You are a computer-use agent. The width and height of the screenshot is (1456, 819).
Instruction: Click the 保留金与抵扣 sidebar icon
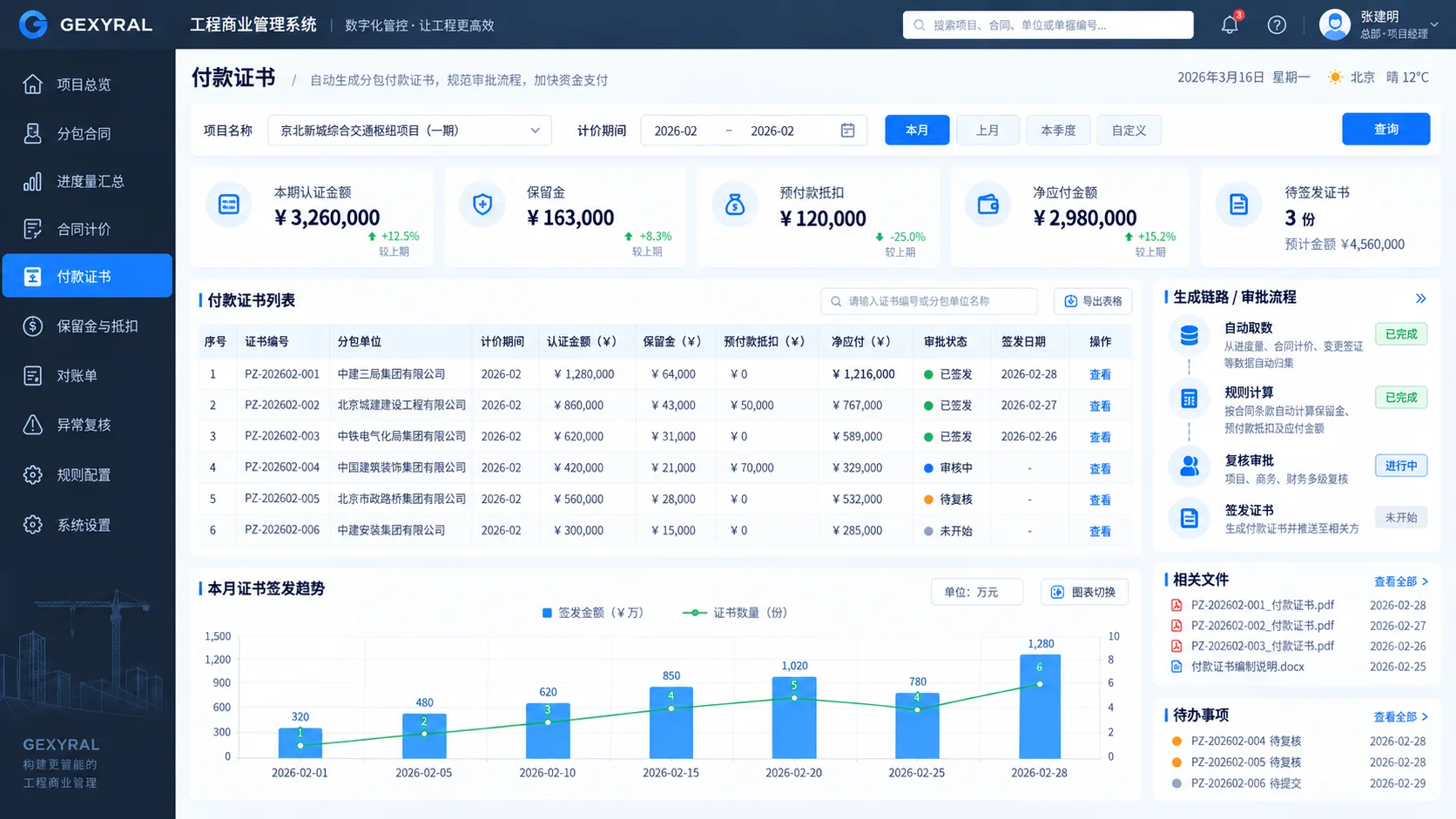click(x=33, y=326)
